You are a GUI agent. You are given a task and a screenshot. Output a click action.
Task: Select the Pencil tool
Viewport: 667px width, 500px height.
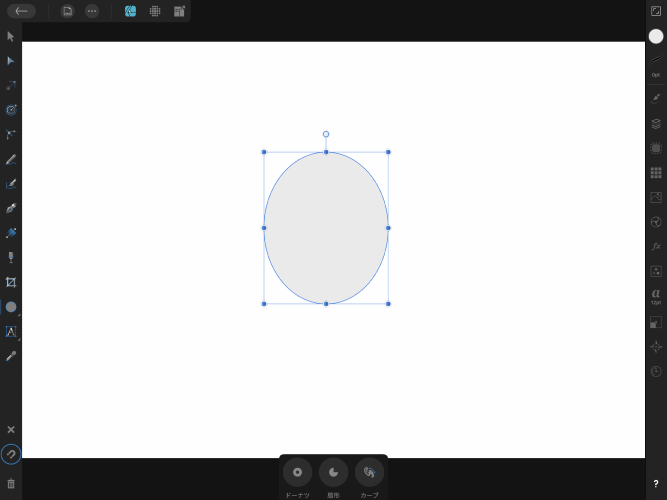11,159
